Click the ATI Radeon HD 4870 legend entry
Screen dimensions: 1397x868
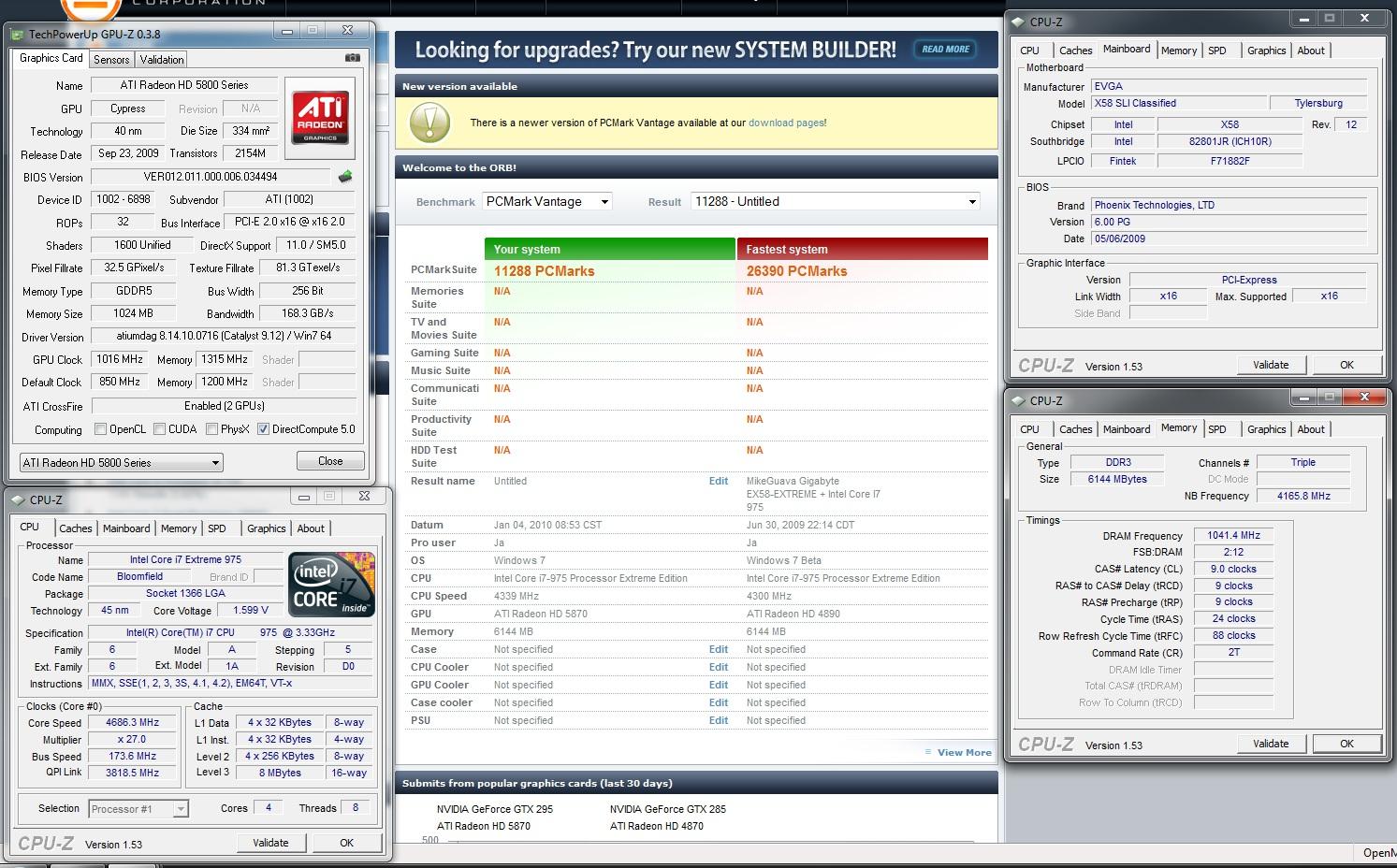657,826
